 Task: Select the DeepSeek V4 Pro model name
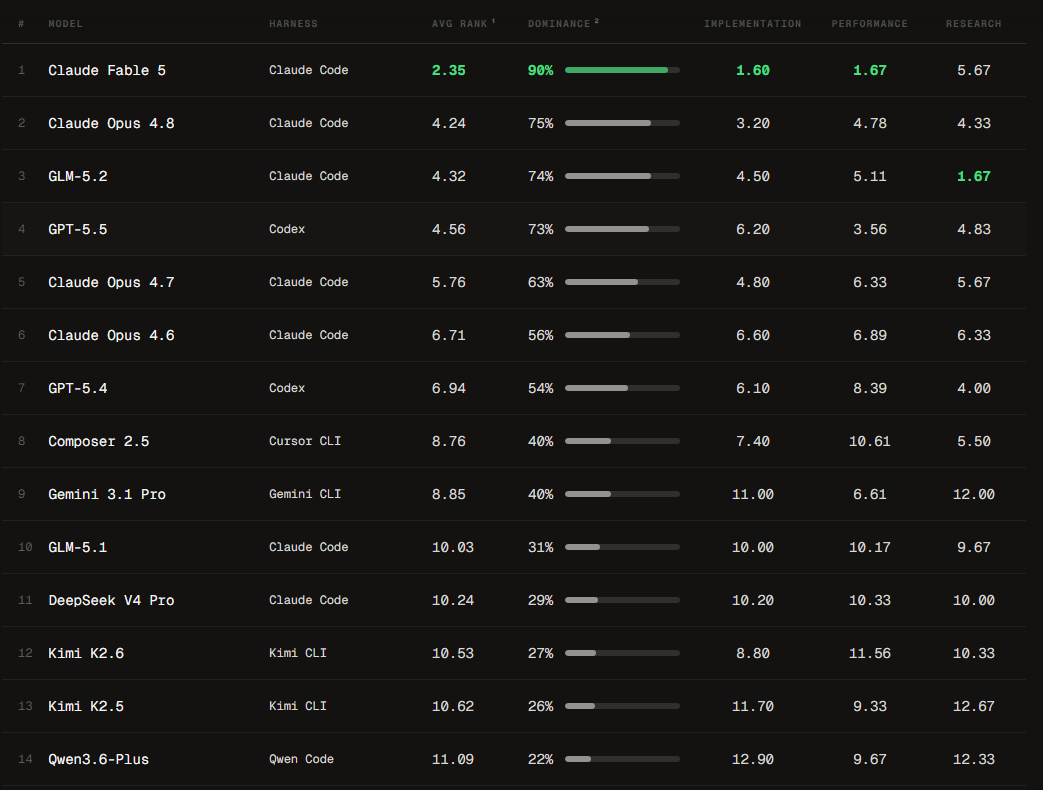pyautogui.click(x=111, y=600)
